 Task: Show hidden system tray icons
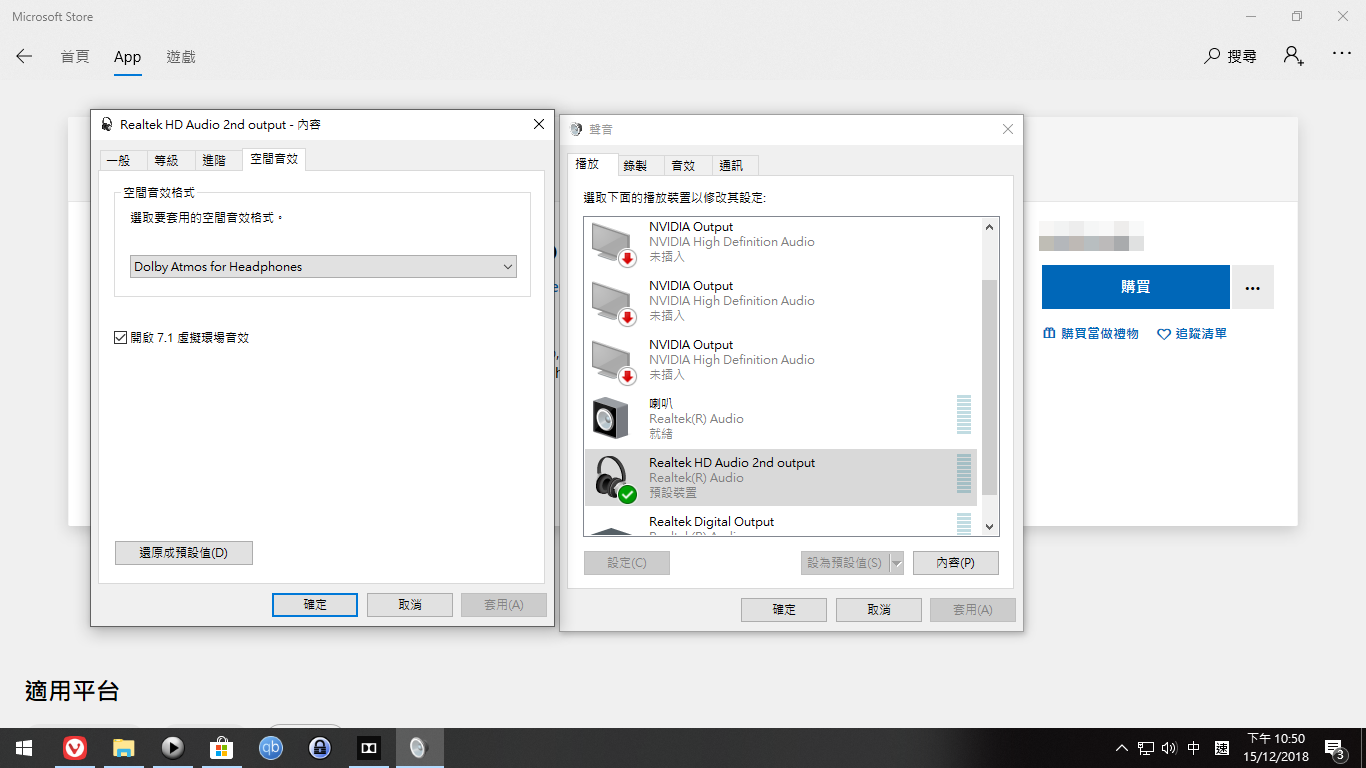pos(1122,748)
